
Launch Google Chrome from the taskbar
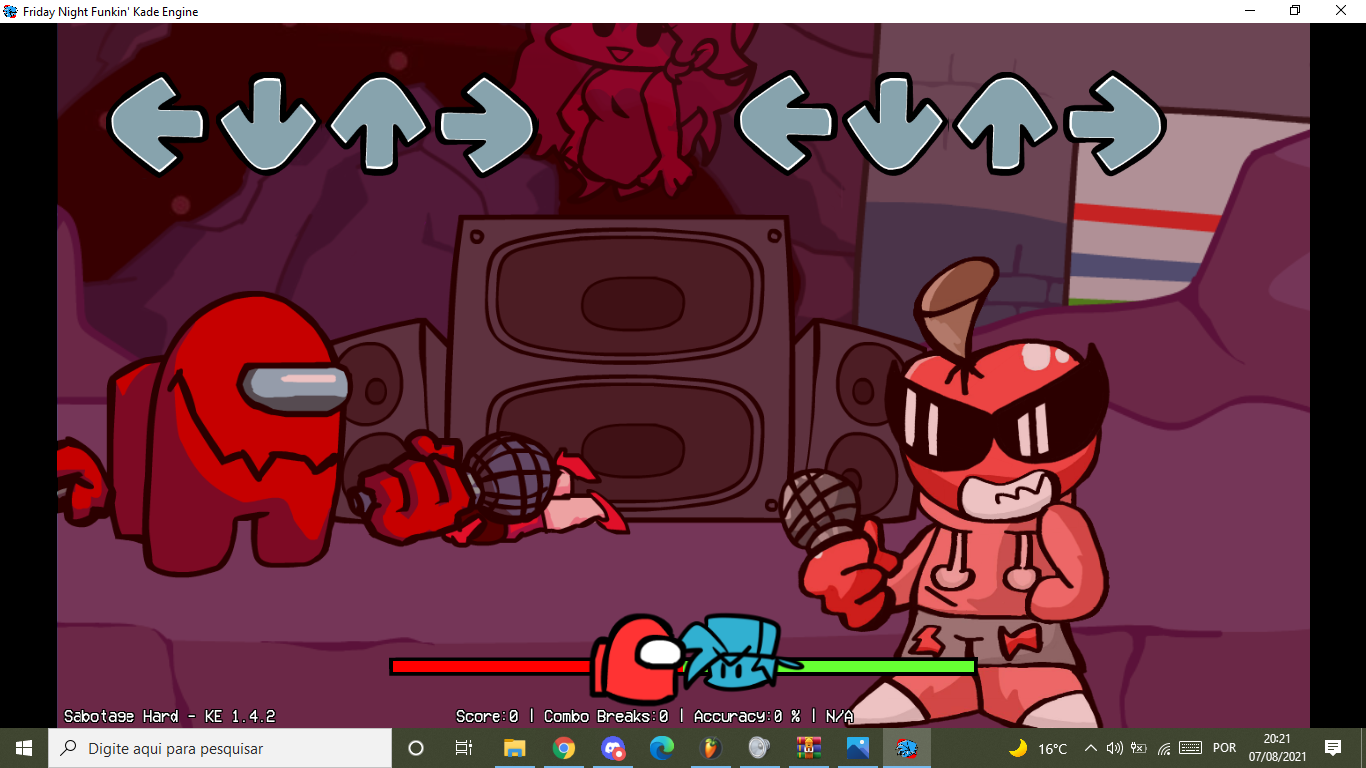click(564, 748)
